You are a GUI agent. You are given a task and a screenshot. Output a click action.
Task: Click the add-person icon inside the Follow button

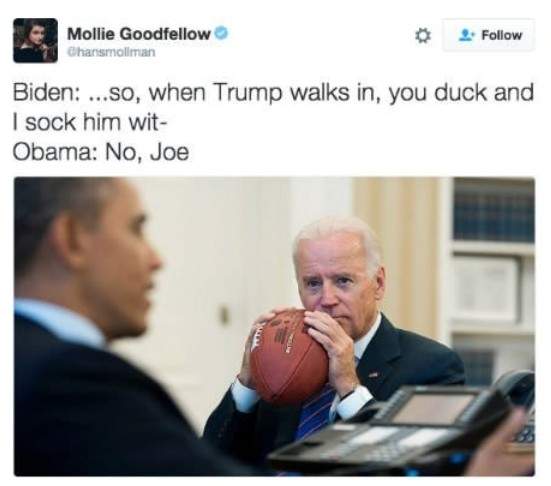tap(467, 35)
